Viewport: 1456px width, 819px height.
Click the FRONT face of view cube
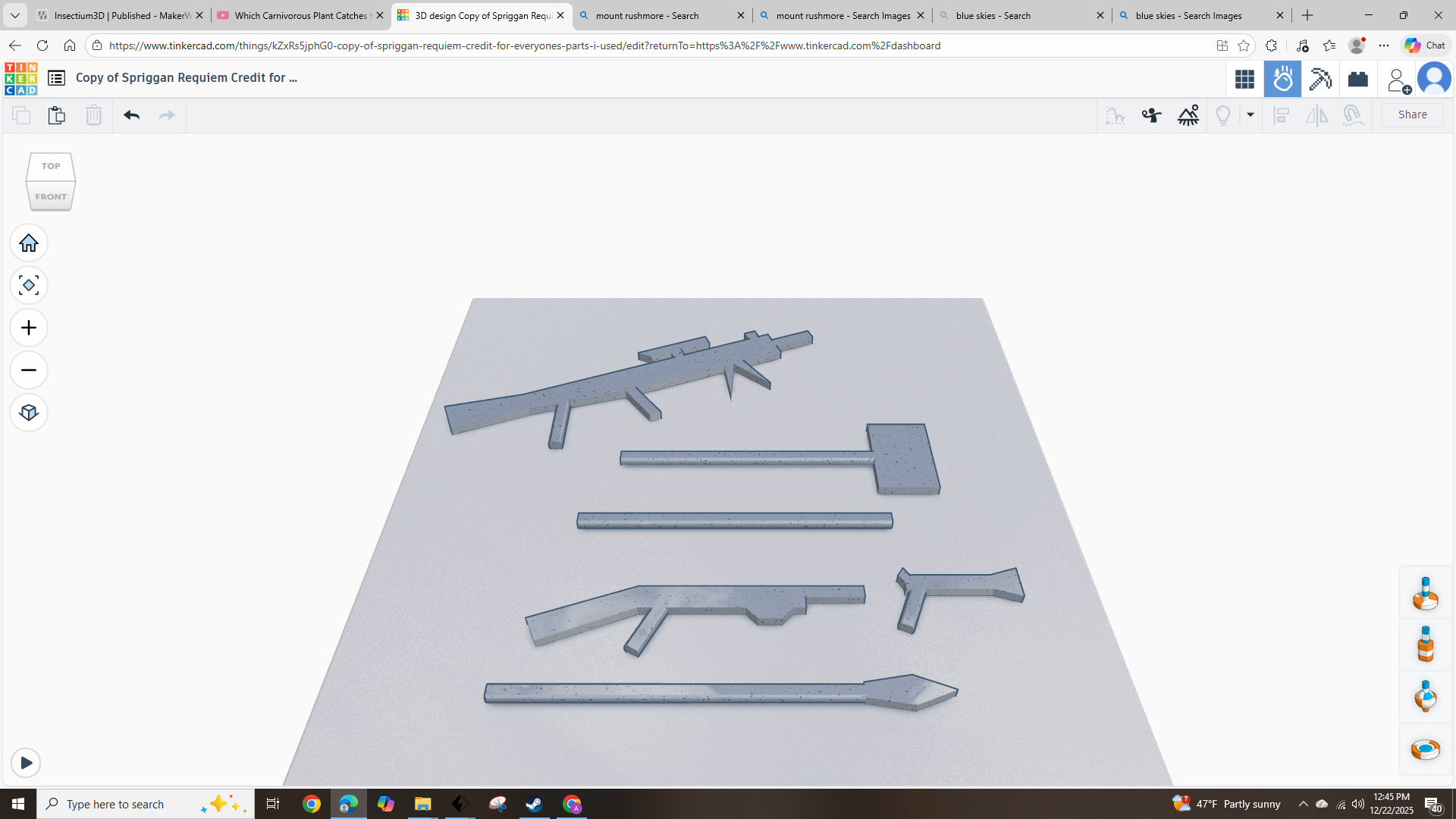(x=51, y=196)
